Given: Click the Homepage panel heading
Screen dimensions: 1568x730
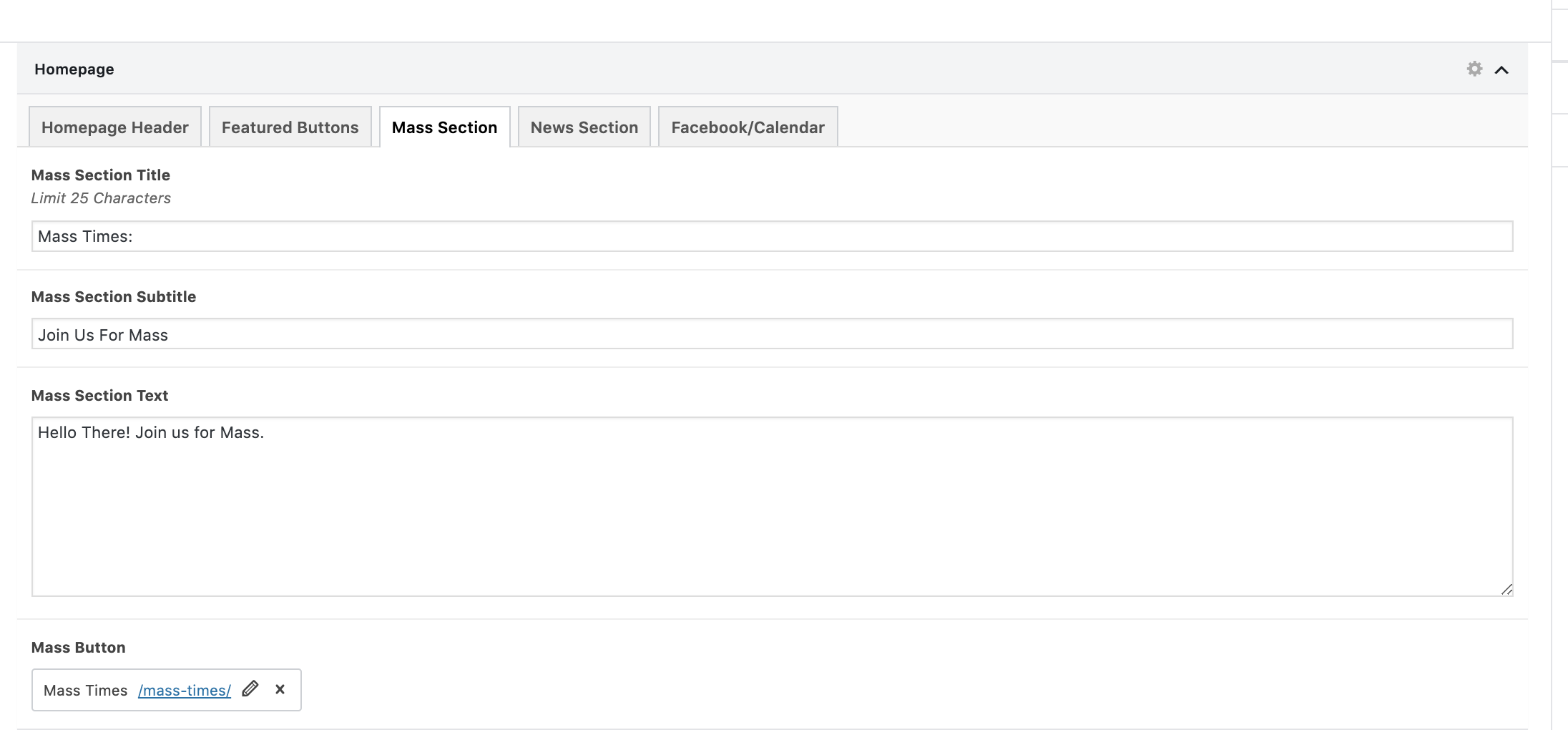Looking at the screenshot, I should pos(74,69).
